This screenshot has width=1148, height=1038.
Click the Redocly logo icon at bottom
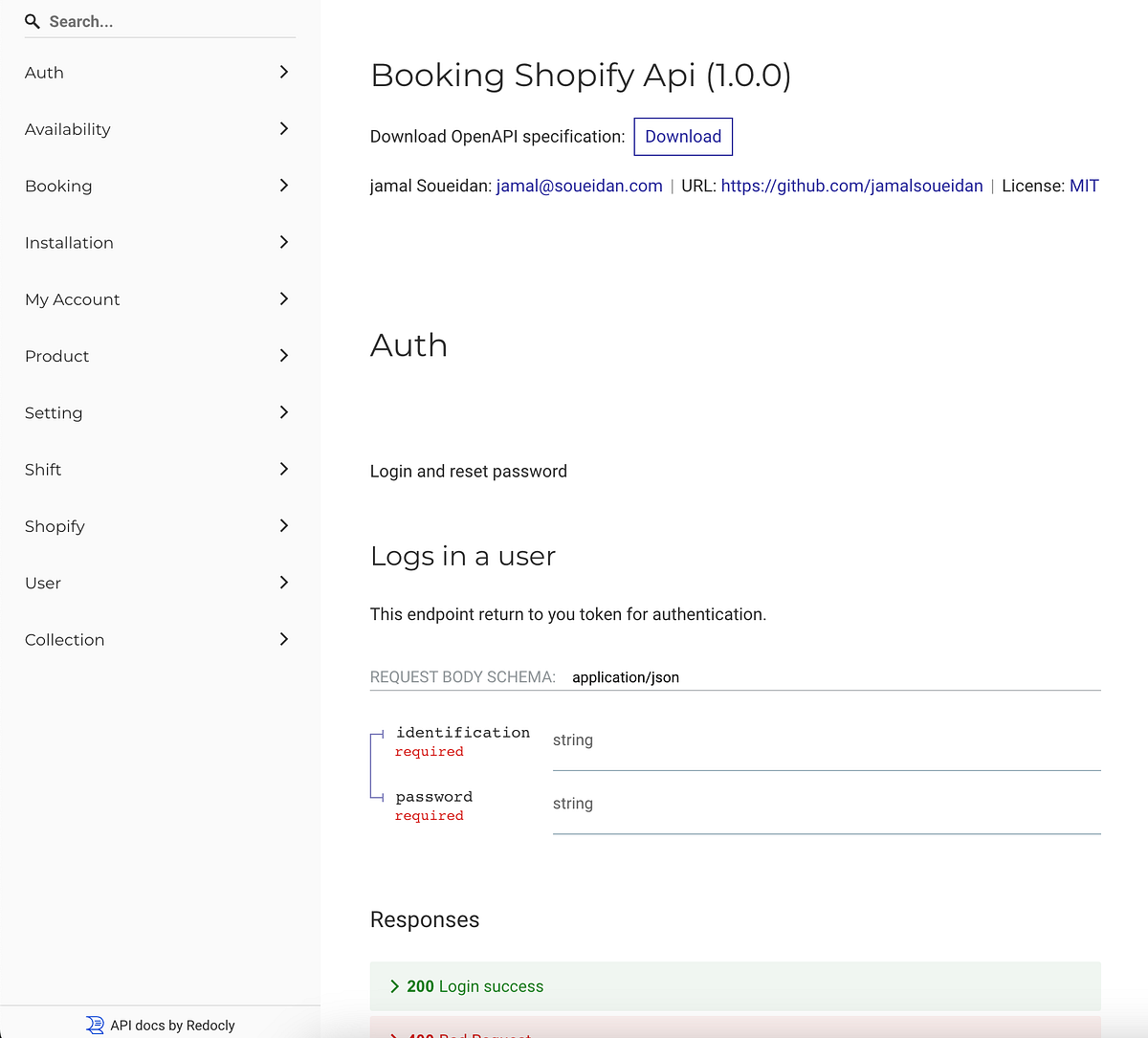click(x=96, y=1024)
